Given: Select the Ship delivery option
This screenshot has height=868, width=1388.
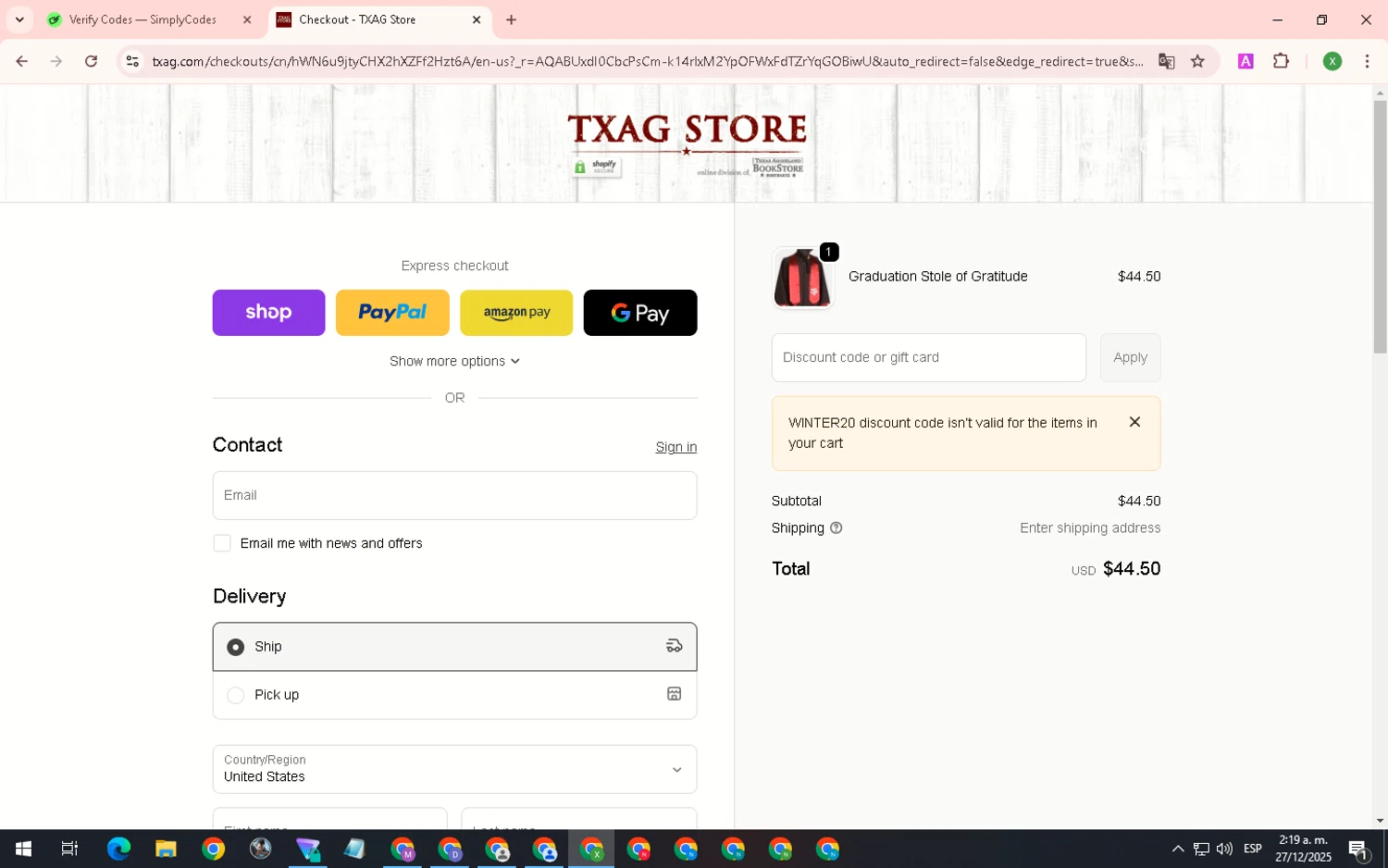Looking at the screenshot, I should click(454, 647).
